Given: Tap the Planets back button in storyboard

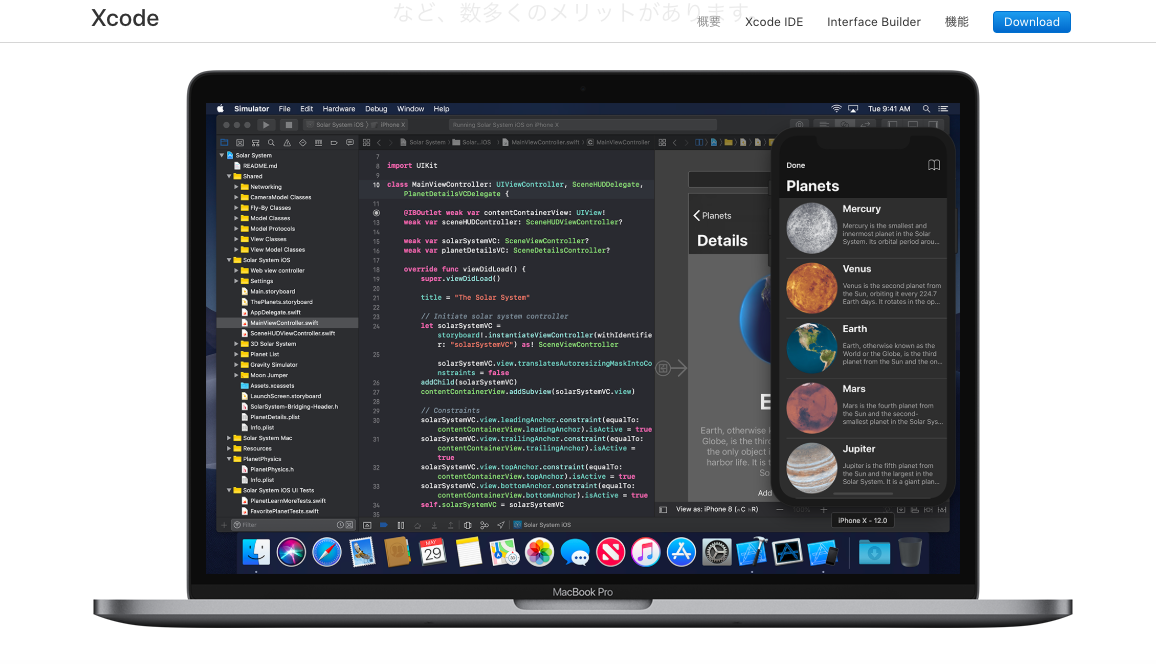Looking at the screenshot, I should coord(712,216).
